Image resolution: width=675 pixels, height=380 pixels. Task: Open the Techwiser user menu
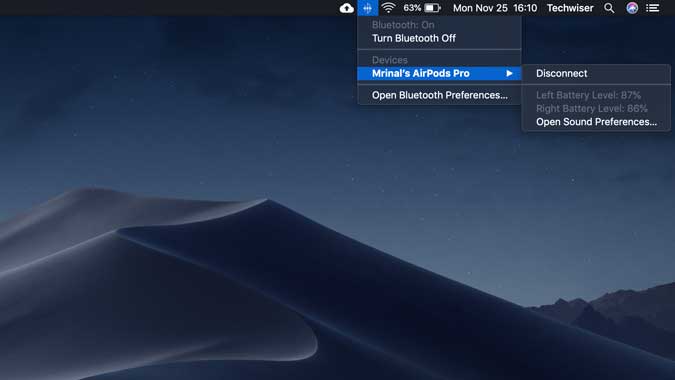[x=570, y=8]
